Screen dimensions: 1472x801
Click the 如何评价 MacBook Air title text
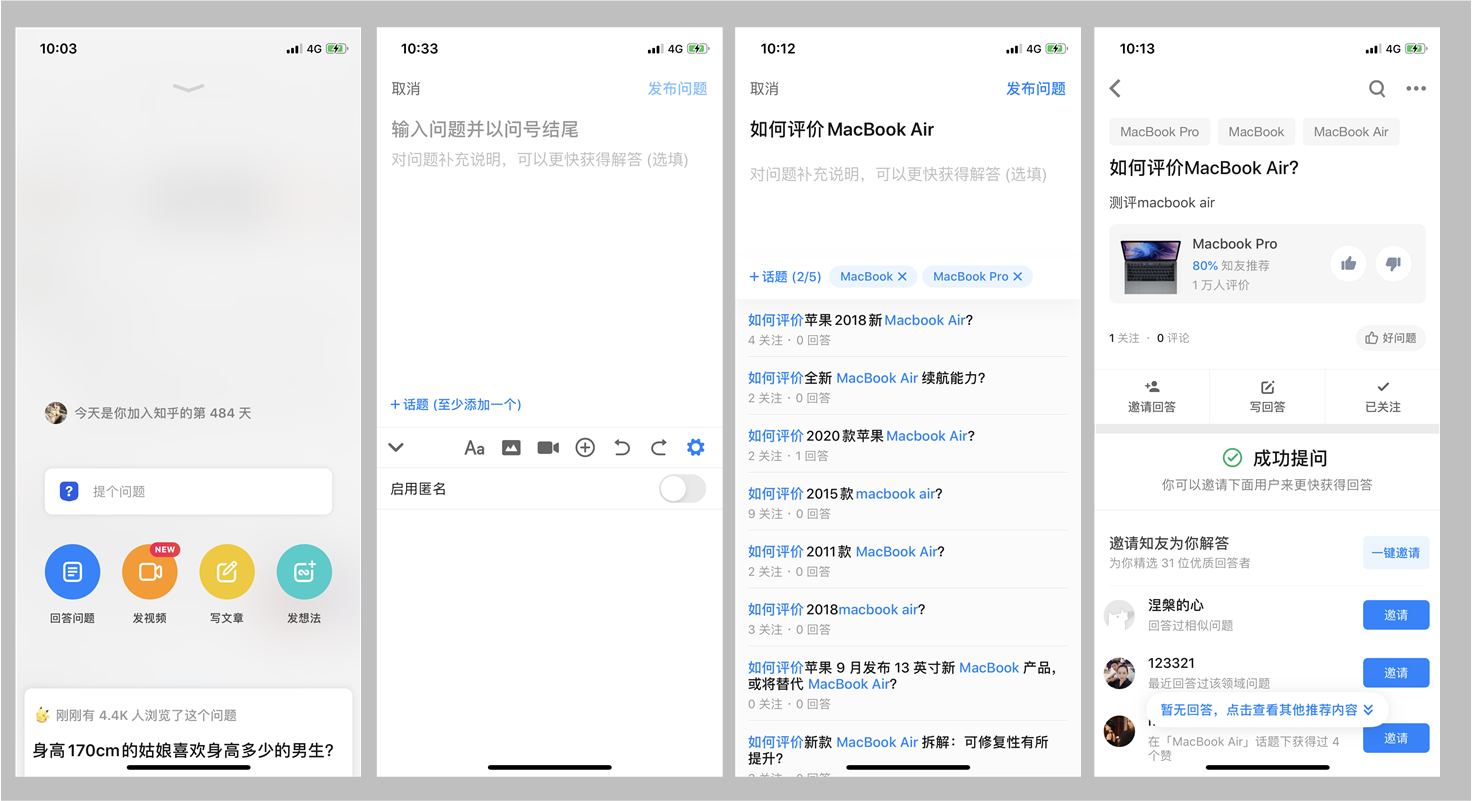coord(842,129)
